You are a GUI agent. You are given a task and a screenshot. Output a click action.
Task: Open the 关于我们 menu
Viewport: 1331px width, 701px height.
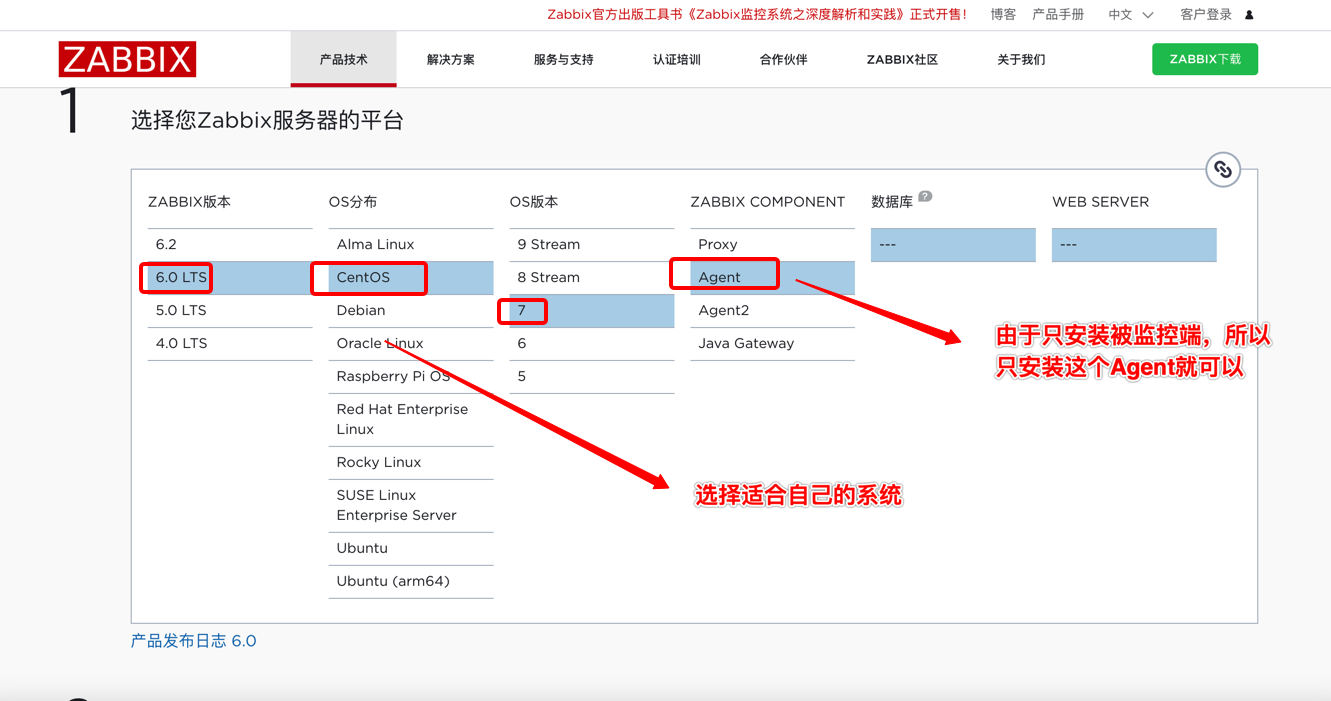pos(1021,59)
